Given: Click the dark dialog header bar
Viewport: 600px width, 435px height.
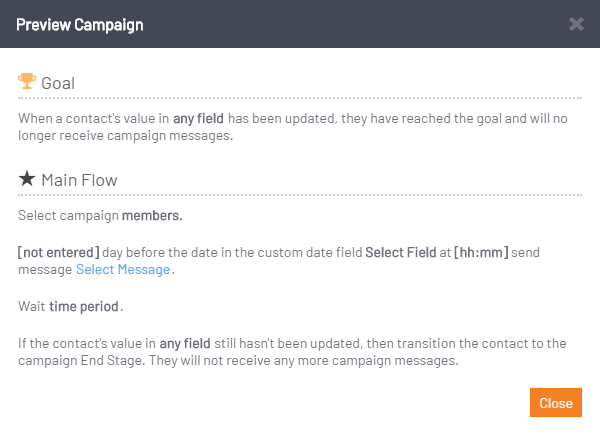Looking at the screenshot, I should click(x=300, y=24).
